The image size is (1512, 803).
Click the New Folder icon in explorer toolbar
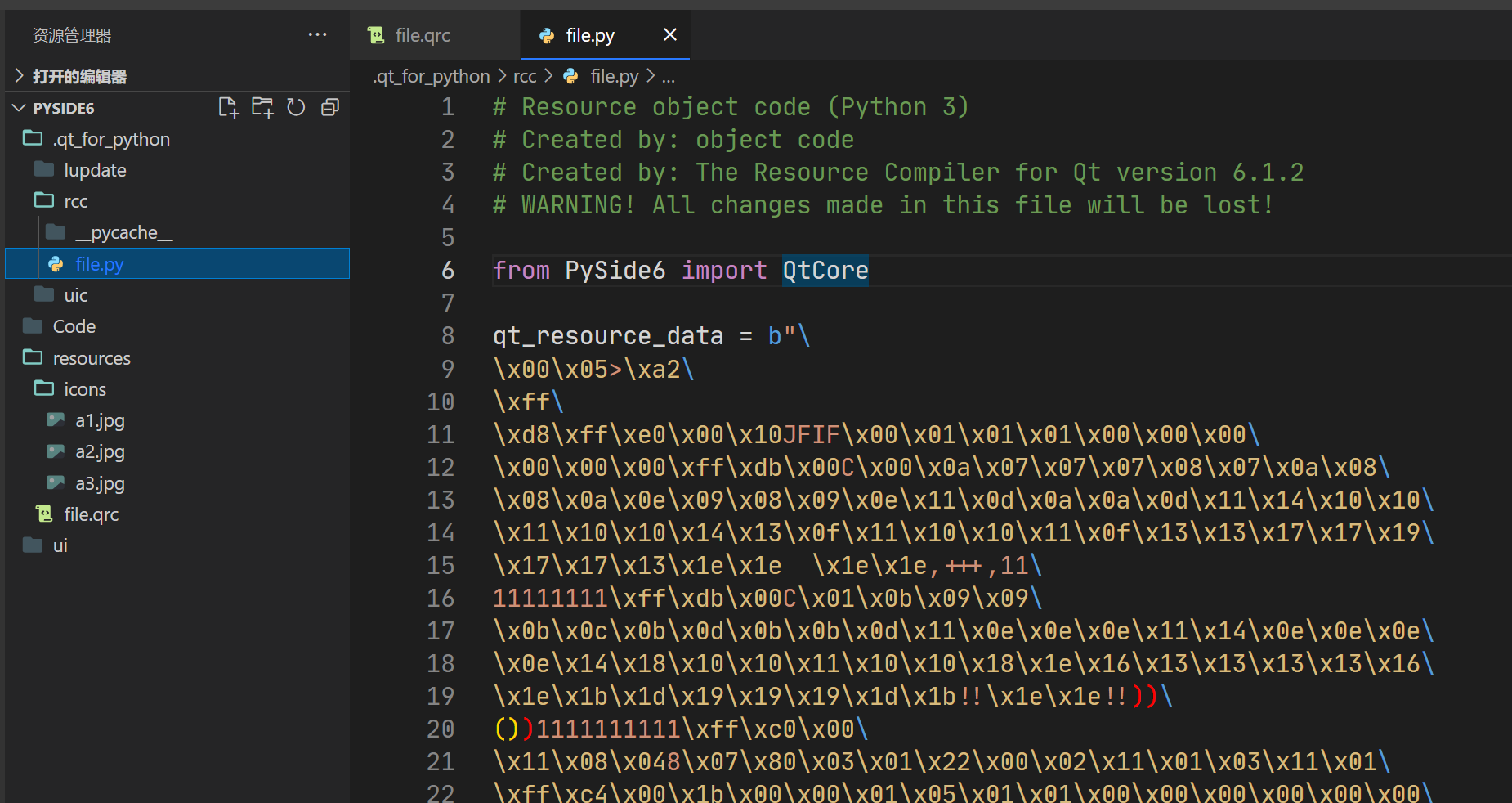click(x=262, y=107)
